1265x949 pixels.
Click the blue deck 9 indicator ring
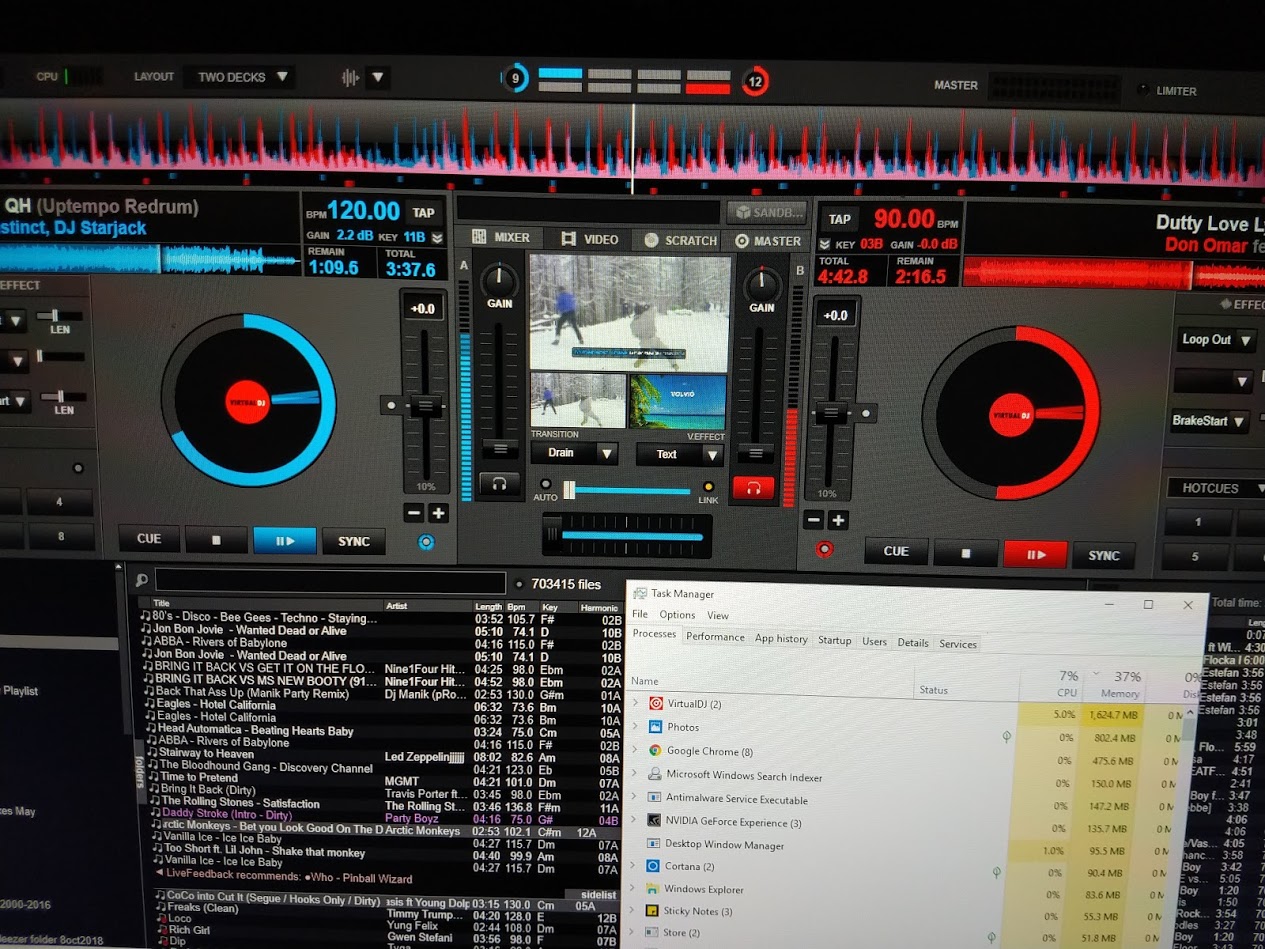coord(515,78)
